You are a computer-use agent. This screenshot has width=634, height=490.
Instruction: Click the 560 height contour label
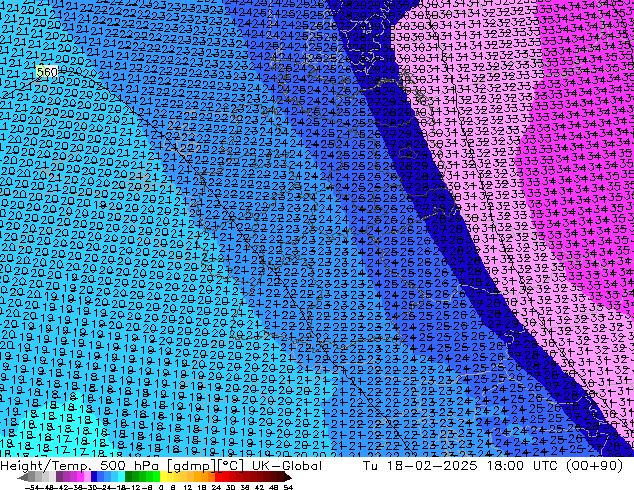pyautogui.click(x=47, y=72)
